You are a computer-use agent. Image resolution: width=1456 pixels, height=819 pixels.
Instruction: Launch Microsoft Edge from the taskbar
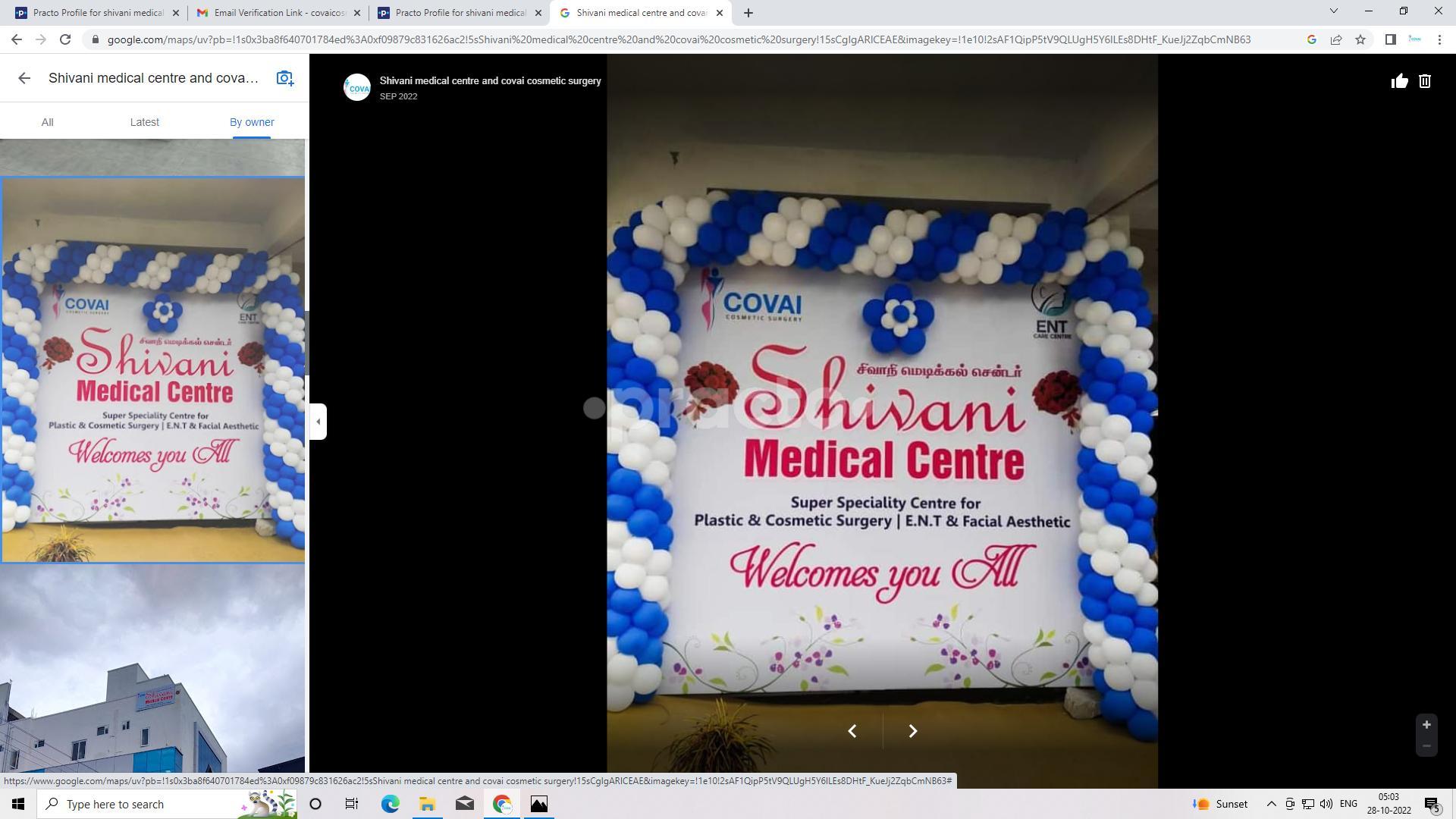pos(390,804)
